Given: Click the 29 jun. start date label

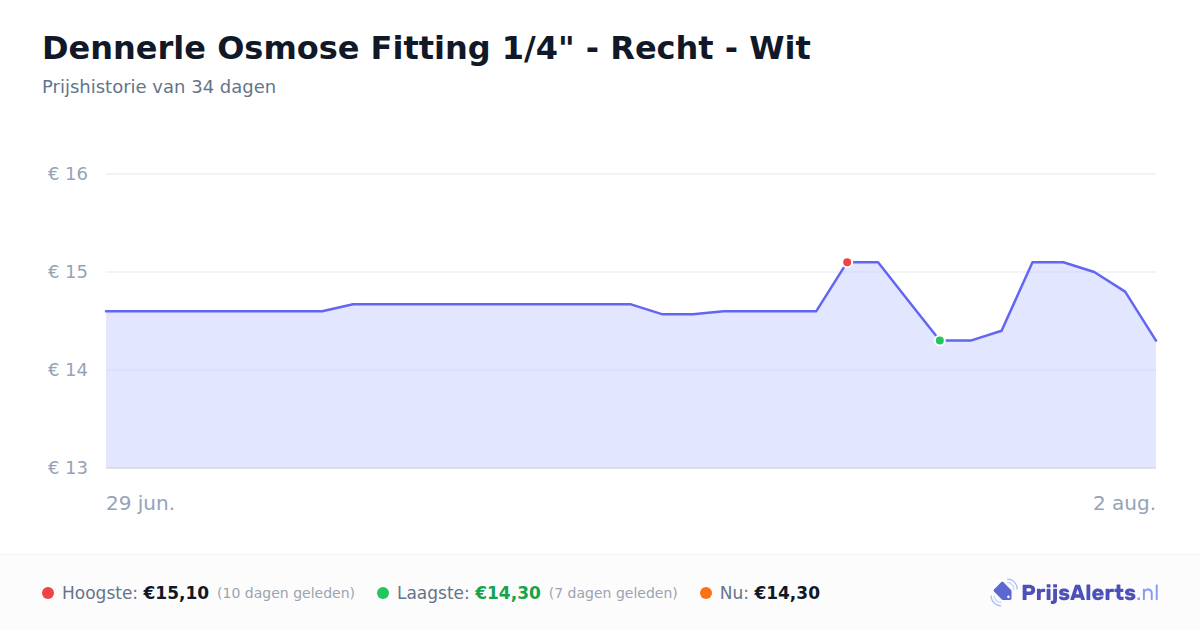Looking at the screenshot, I should coord(141,503).
